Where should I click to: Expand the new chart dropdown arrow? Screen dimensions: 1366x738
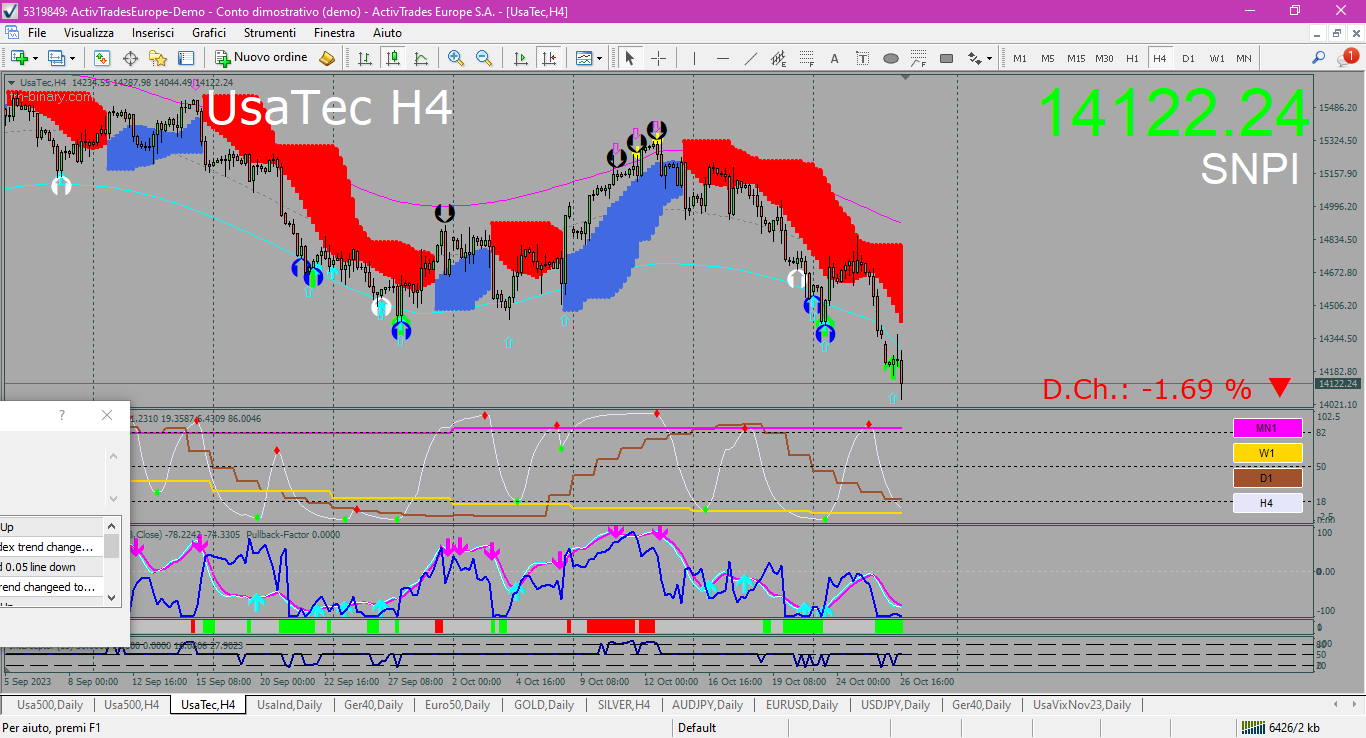tap(35, 58)
